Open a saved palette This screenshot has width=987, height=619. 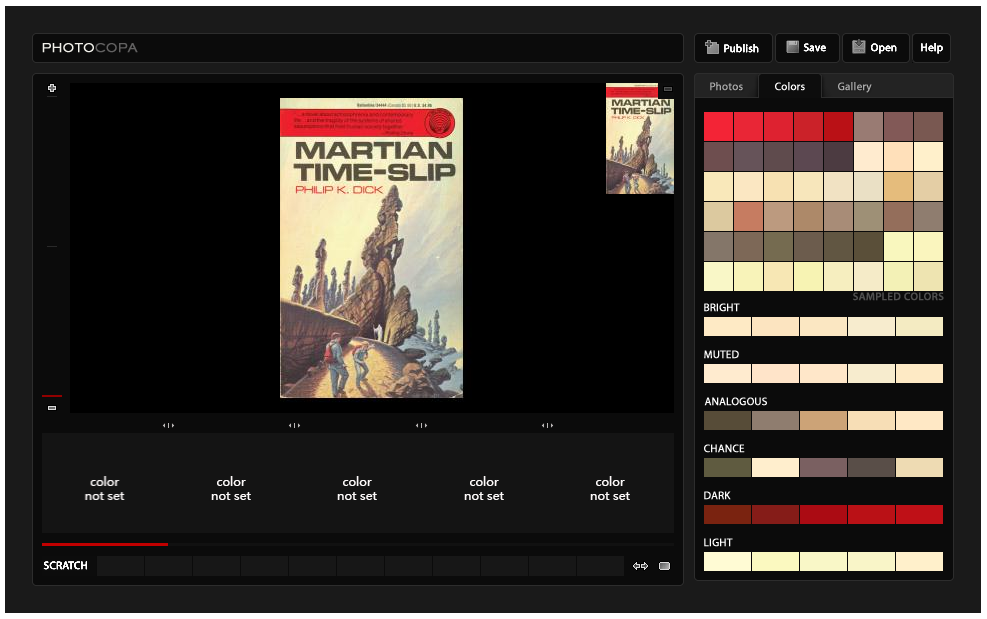coord(876,48)
